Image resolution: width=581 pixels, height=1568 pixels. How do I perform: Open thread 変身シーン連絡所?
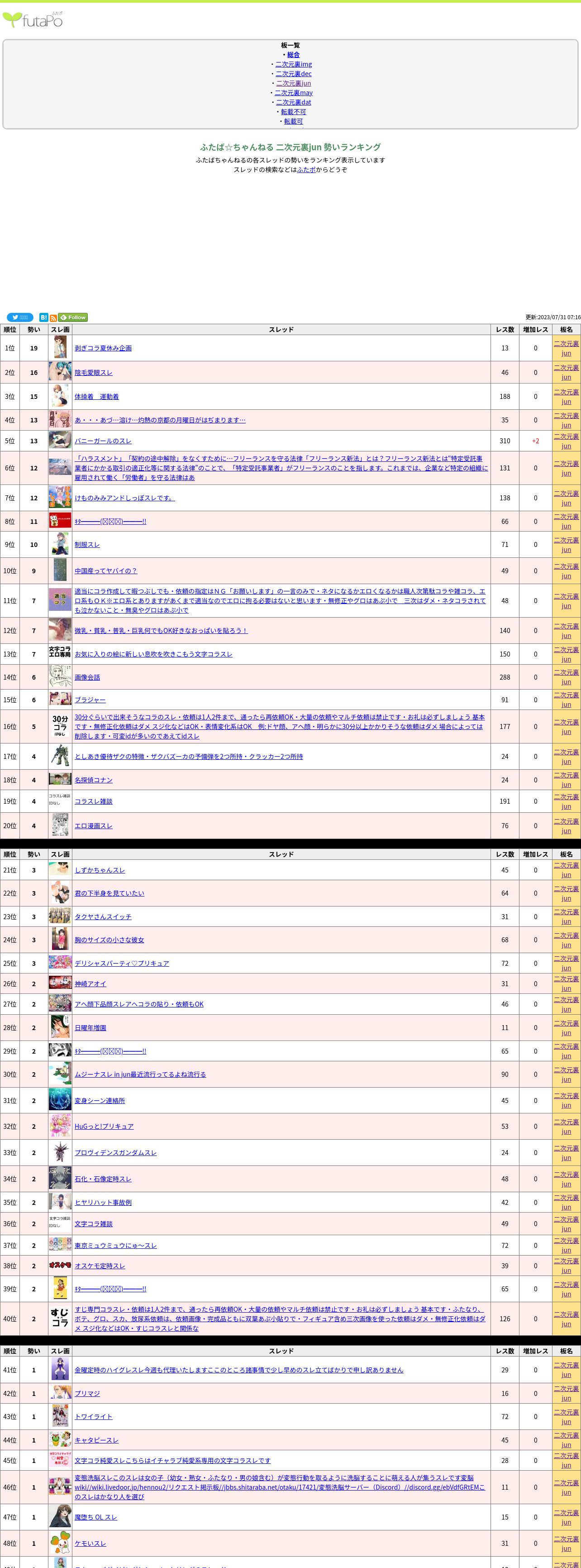(100, 1101)
